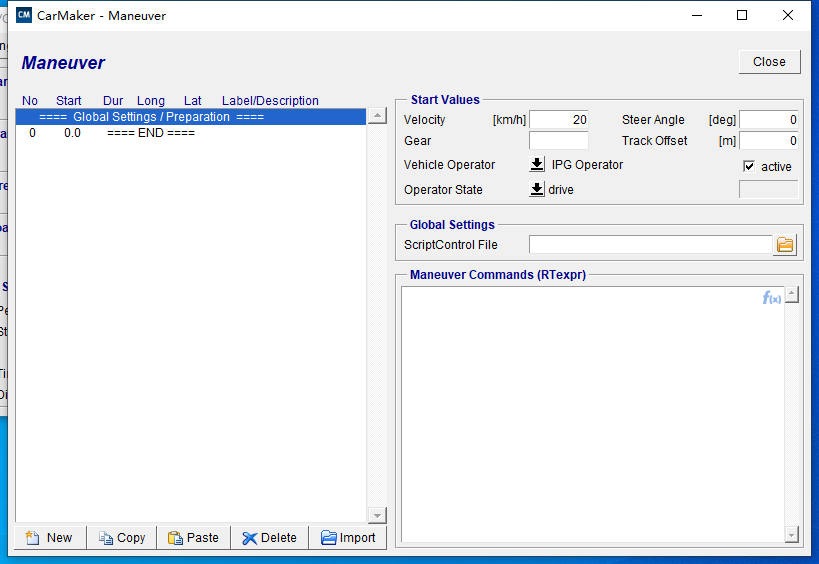Click the 'Long' column header
The width and height of the screenshot is (819, 564).
tap(151, 100)
